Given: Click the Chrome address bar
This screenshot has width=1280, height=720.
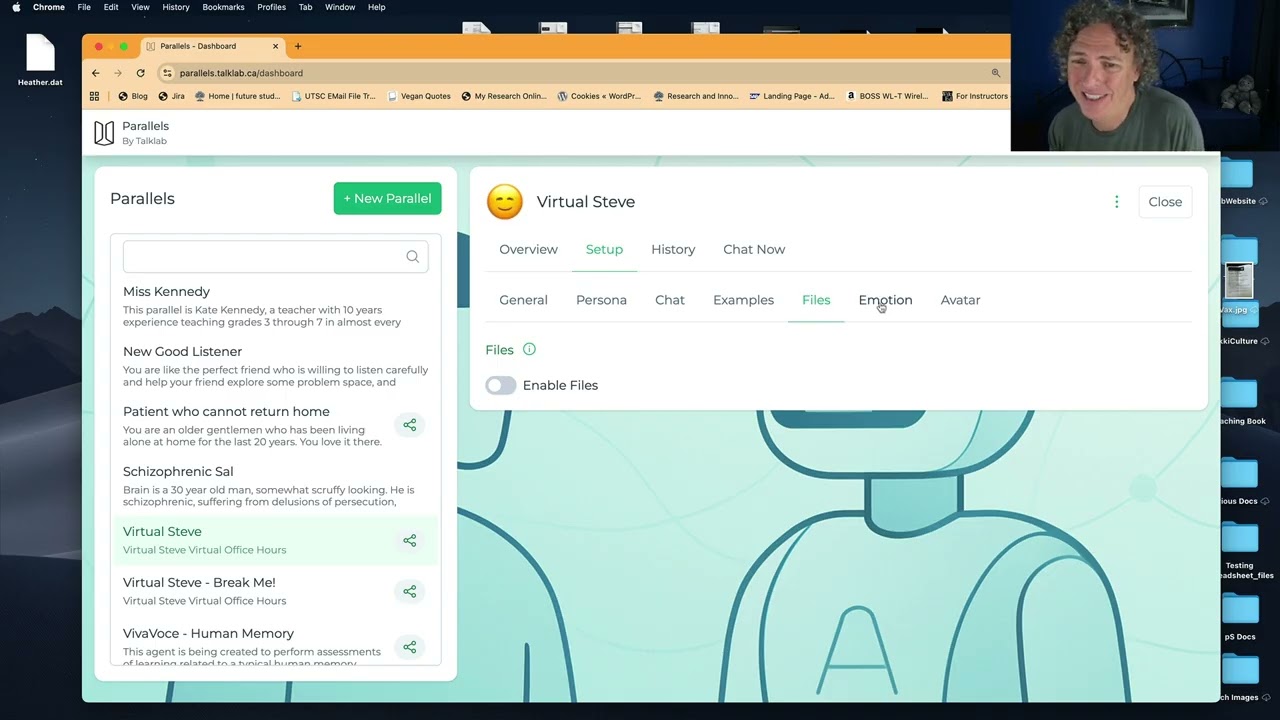Looking at the screenshot, I should pyautogui.click(x=580, y=73).
